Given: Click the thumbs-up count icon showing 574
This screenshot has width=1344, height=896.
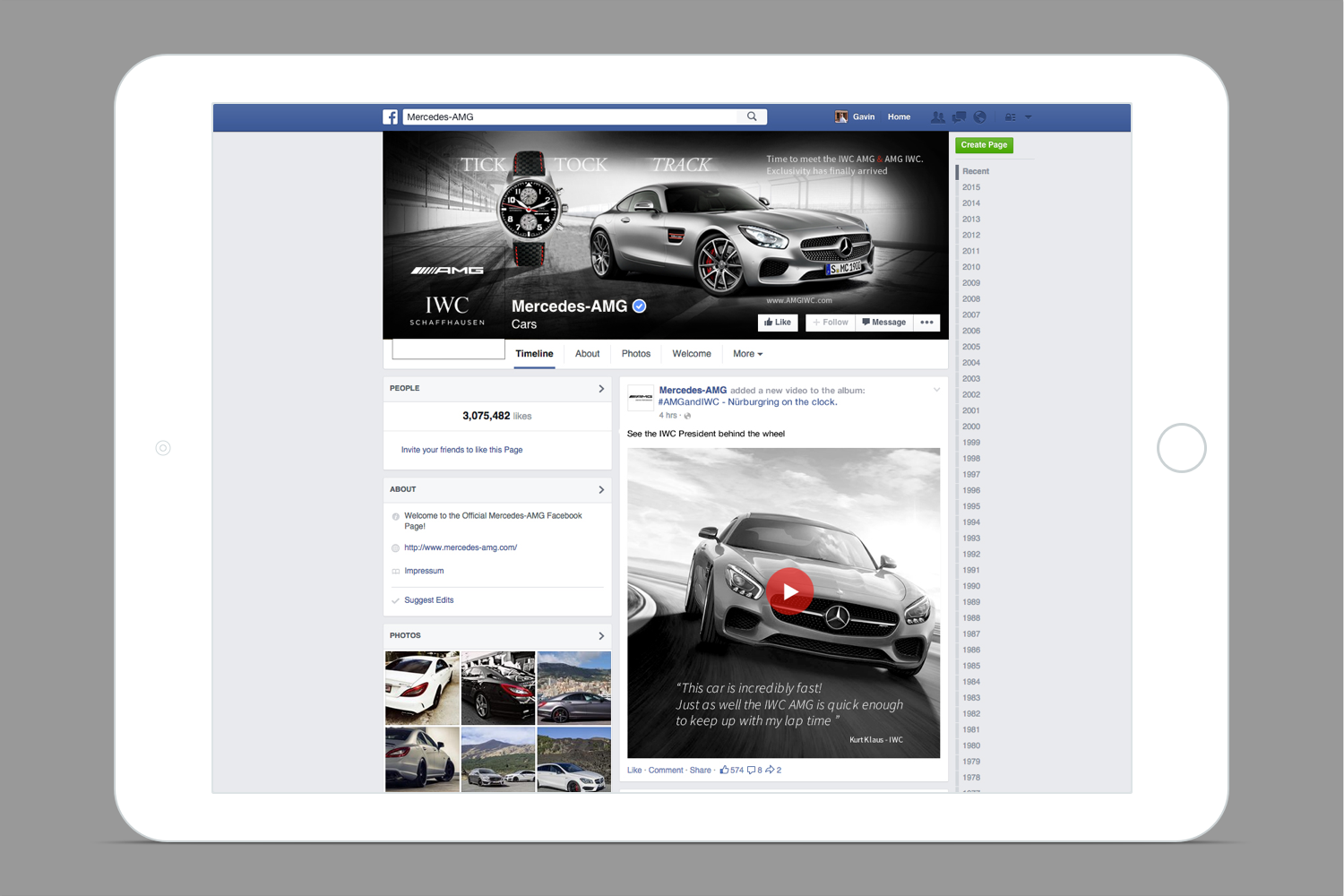Looking at the screenshot, I should tap(724, 770).
